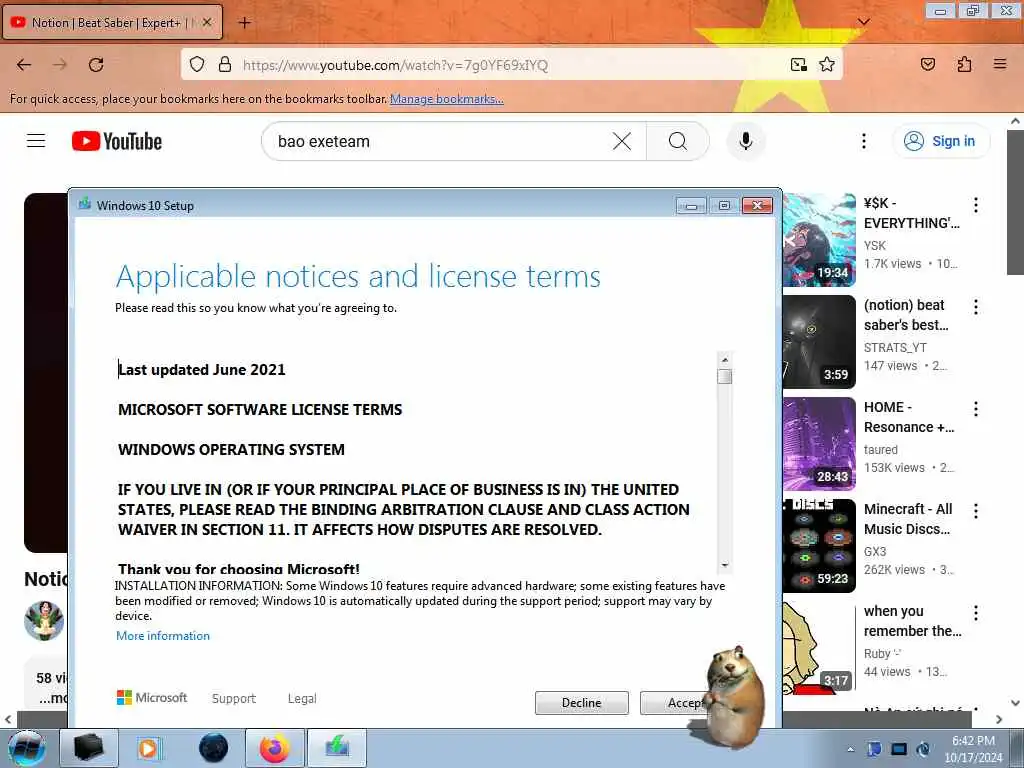Open the Legal link in Setup
This screenshot has height=768, width=1024.
[302, 698]
